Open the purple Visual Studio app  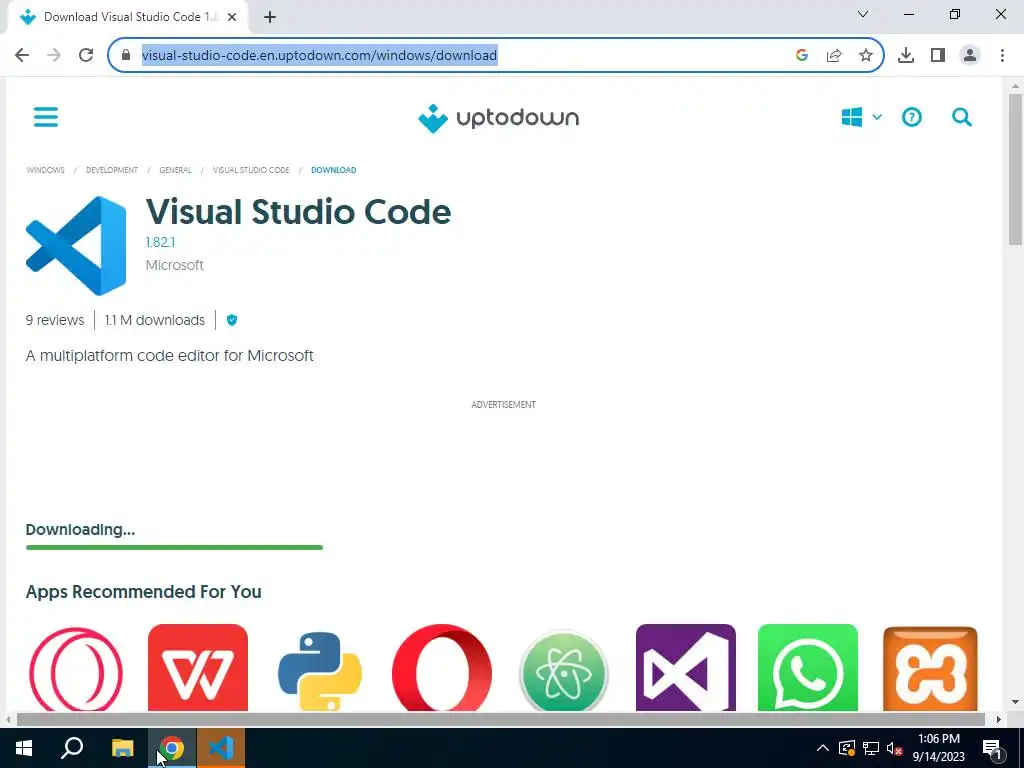(x=686, y=667)
